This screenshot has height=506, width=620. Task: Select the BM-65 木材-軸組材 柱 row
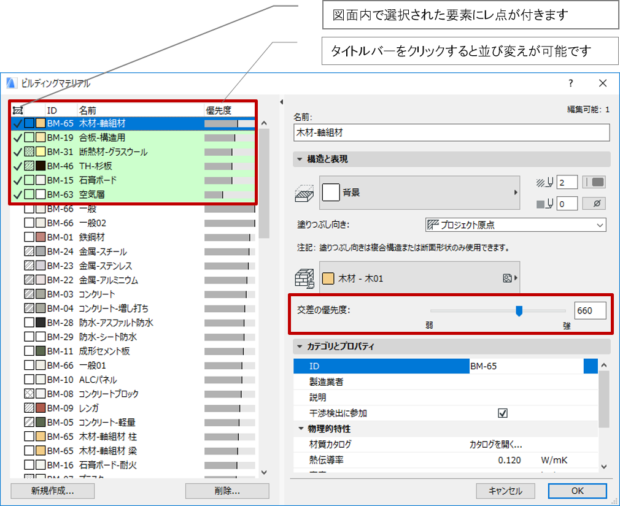click(133, 436)
